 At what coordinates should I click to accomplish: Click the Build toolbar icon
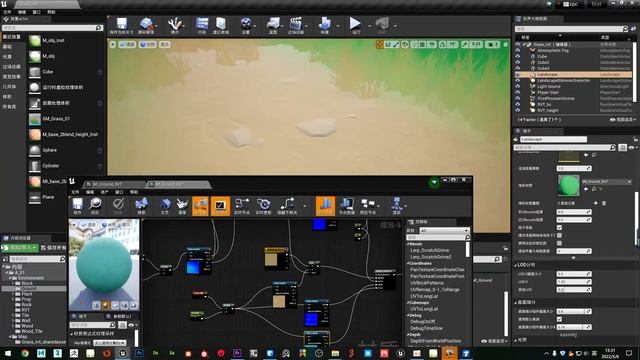[325, 25]
